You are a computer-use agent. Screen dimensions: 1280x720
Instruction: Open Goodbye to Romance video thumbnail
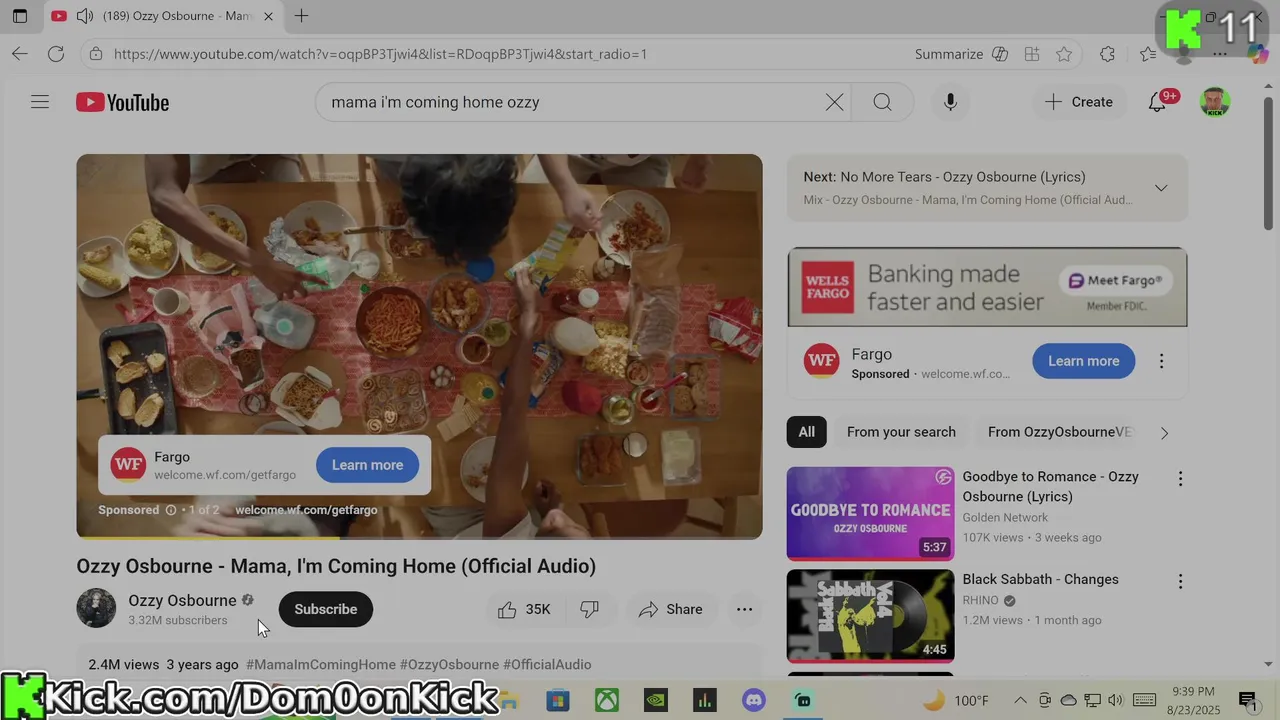point(870,514)
